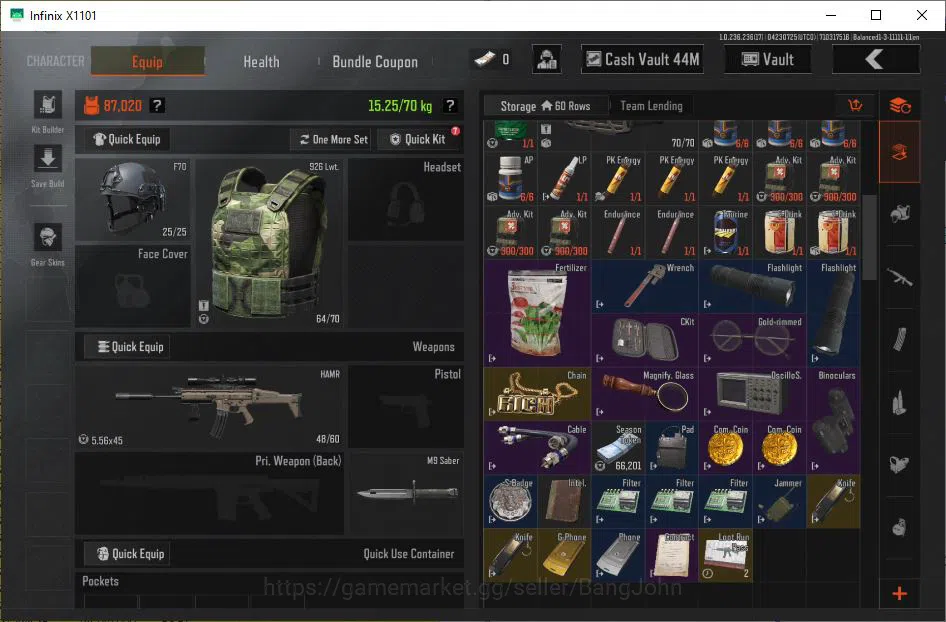Select the rifle weapons category filter
The image size is (946, 622).
[x=900, y=277]
